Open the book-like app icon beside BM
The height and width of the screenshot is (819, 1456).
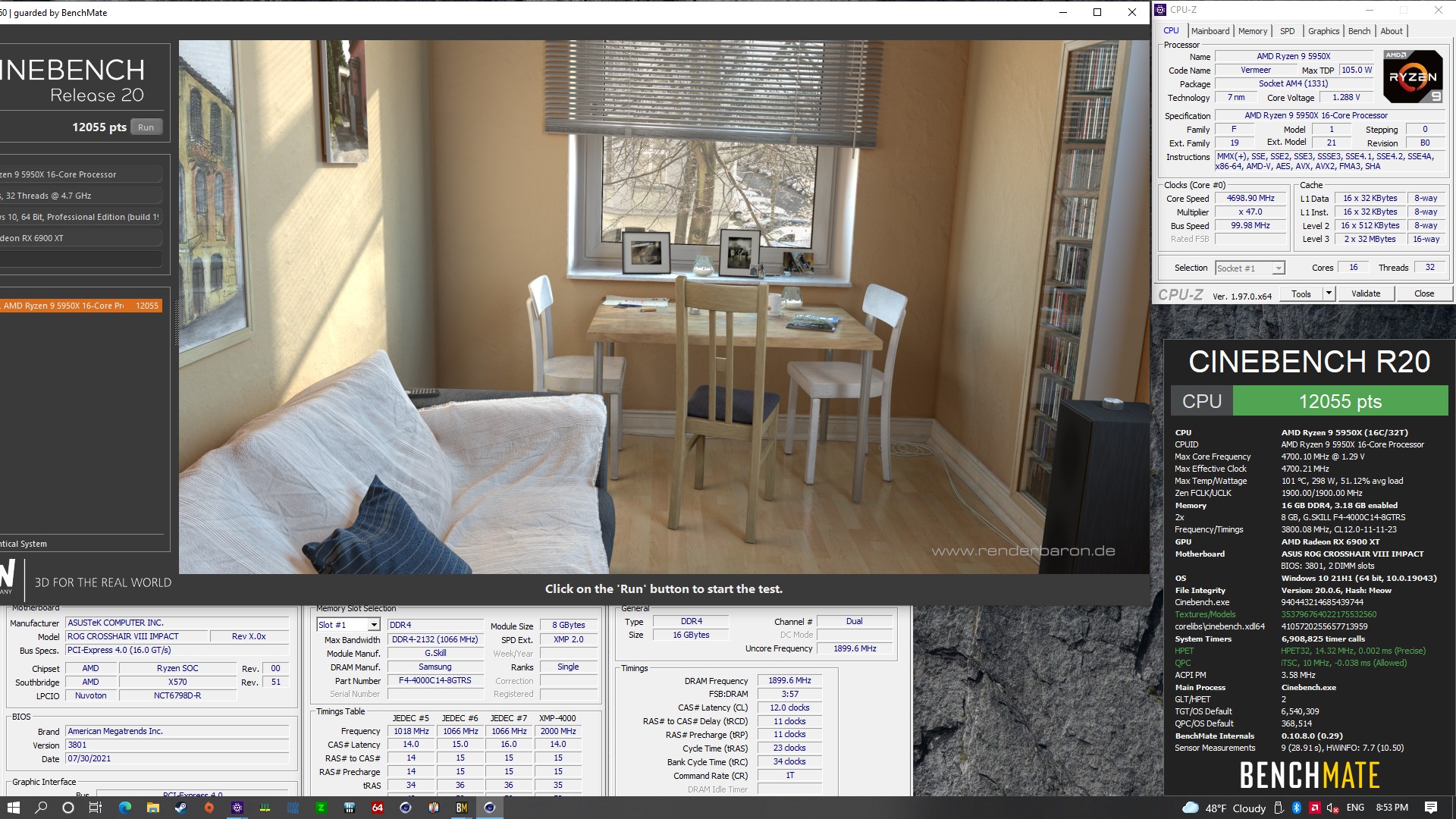[433, 808]
